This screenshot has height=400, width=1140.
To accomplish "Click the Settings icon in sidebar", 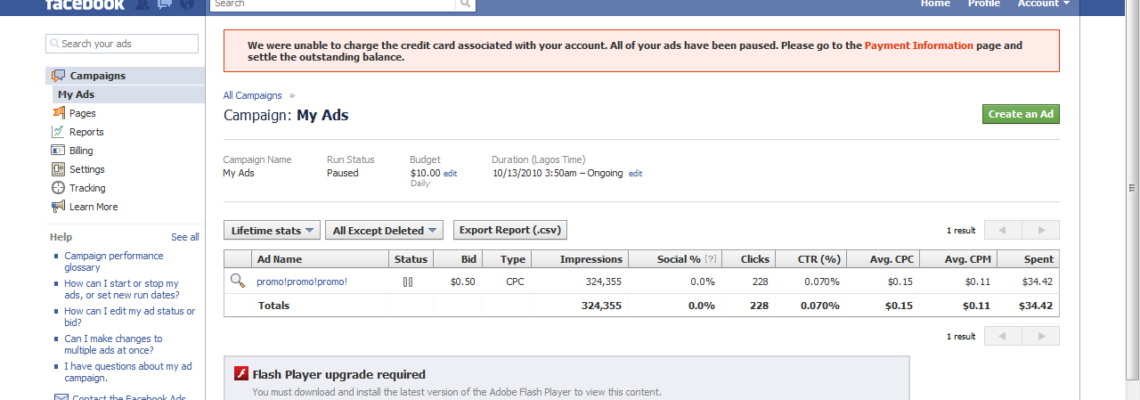I will (x=58, y=169).
